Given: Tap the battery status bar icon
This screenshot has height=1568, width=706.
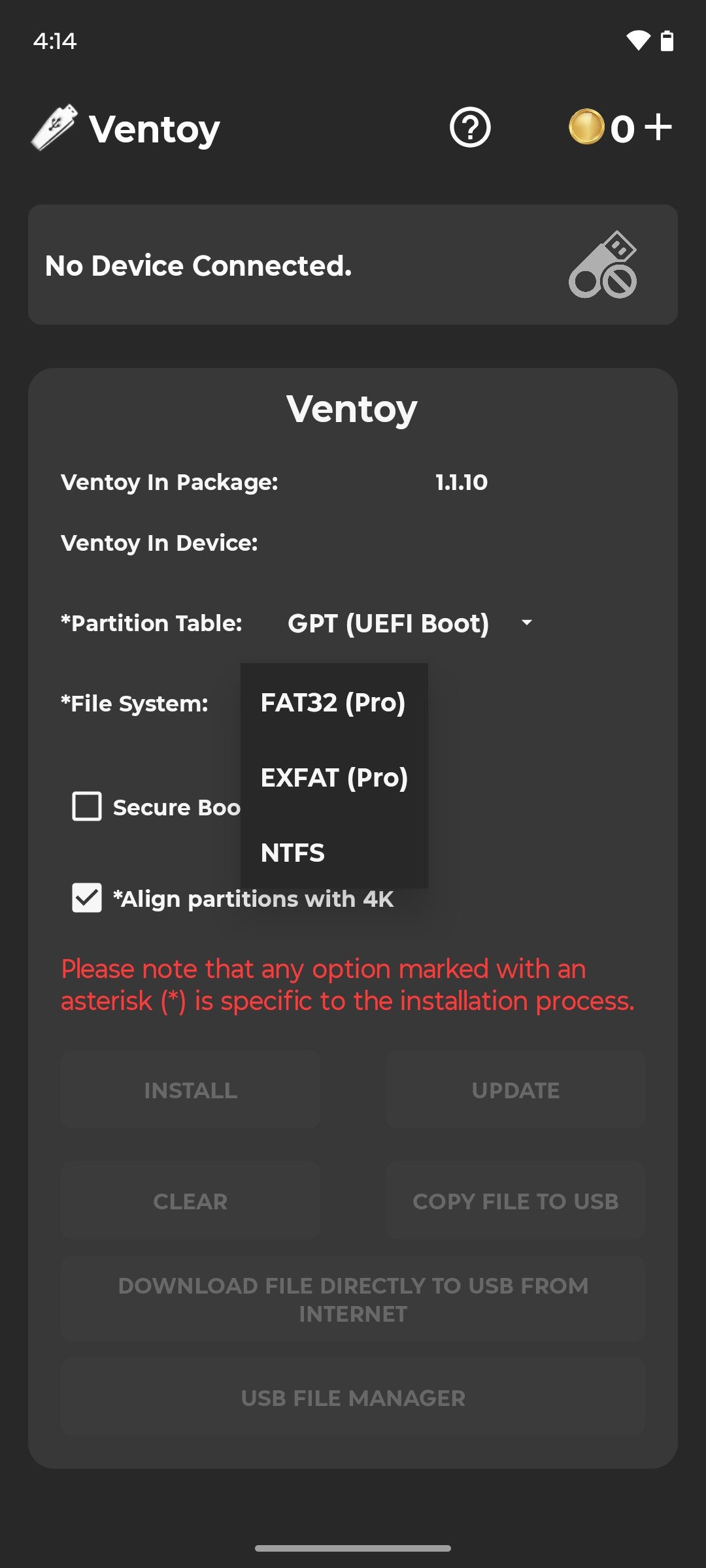Looking at the screenshot, I should click(667, 41).
